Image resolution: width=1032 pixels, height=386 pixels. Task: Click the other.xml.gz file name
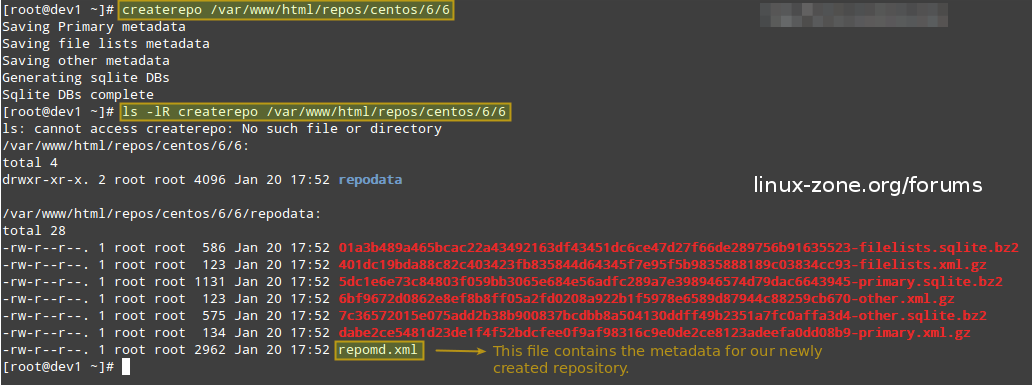(646, 299)
